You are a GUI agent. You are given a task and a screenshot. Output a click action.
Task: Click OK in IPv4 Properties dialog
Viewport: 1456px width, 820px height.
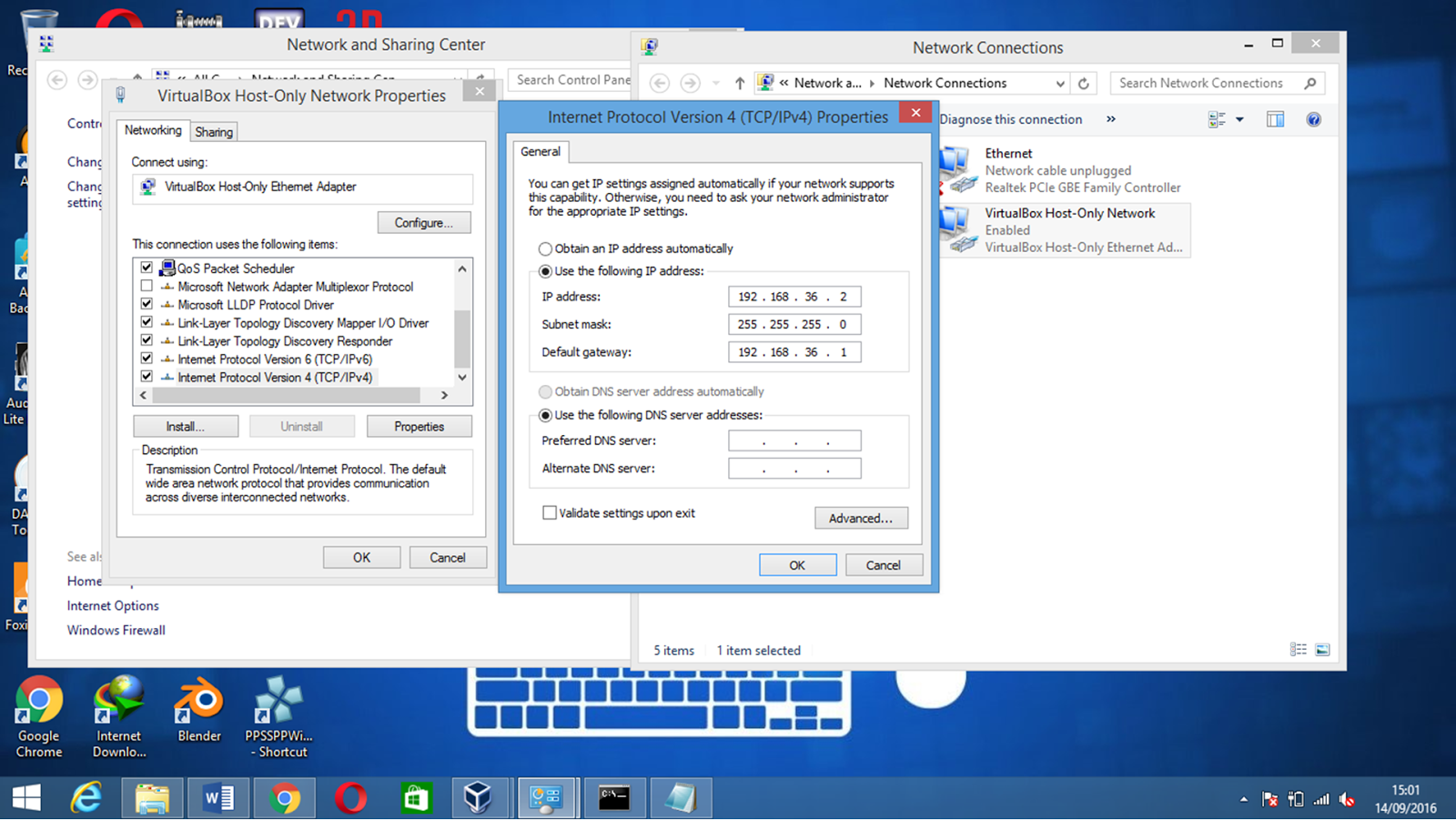(x=797, y=565)
